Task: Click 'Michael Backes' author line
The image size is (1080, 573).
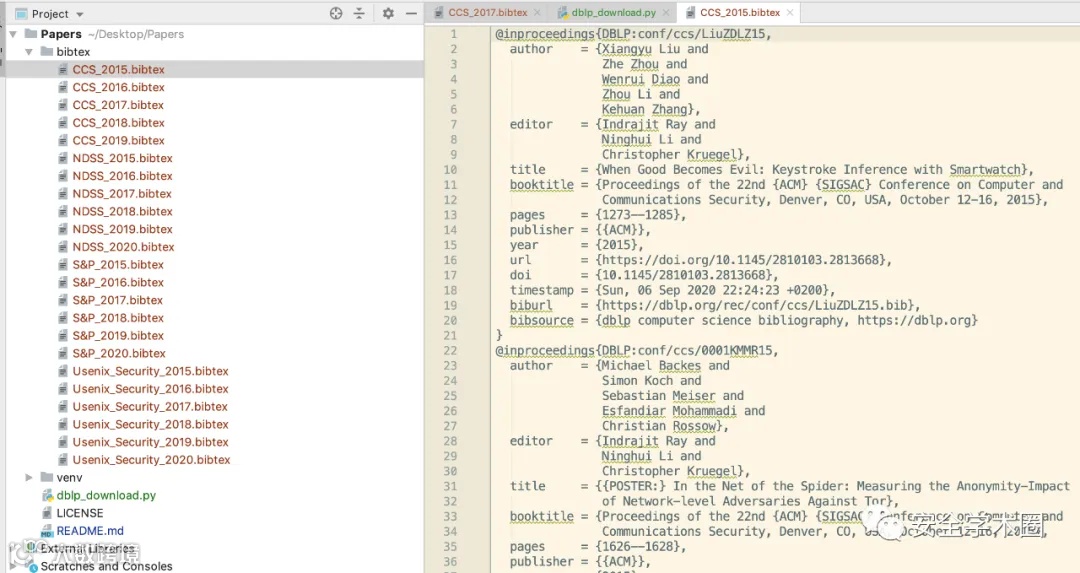Action: tap(619, 366)
